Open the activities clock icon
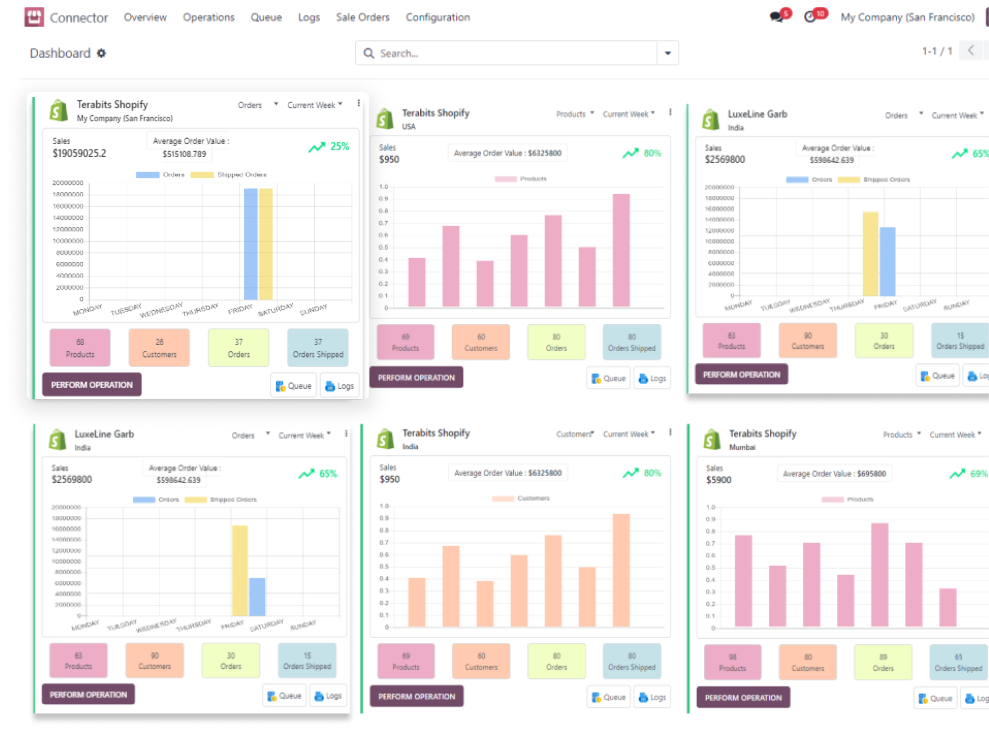Screen dimensions: 989x734 pos(811,17)
